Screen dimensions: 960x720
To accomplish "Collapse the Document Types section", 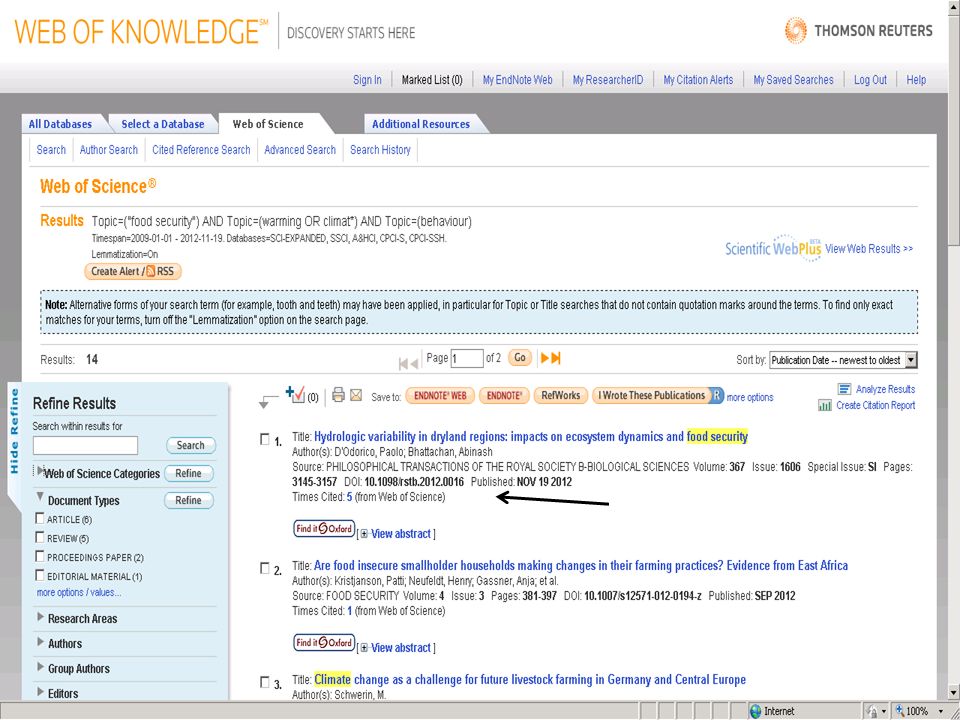I will click(40, 497).
